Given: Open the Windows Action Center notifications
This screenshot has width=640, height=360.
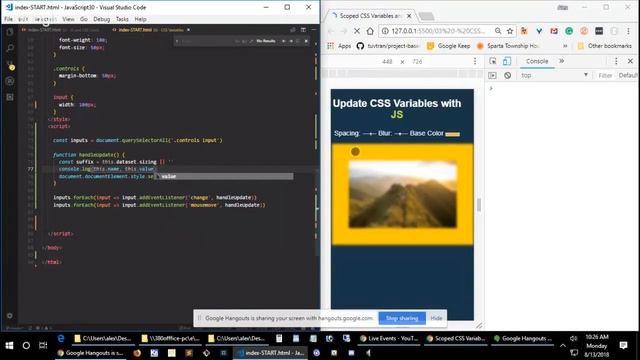Looking at the screenshot, I should 623,346.
